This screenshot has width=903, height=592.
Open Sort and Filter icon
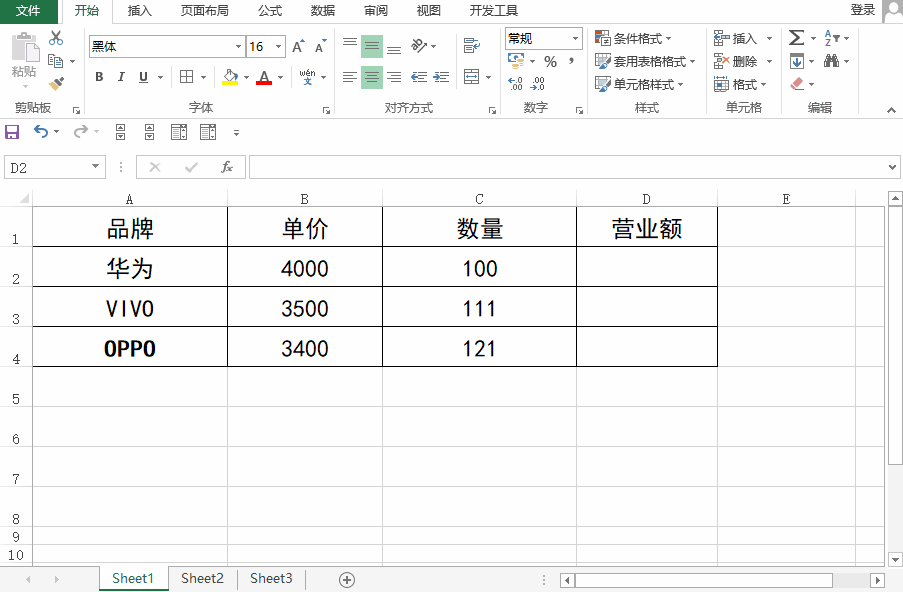pyautogui.click(x=832, y=38)
